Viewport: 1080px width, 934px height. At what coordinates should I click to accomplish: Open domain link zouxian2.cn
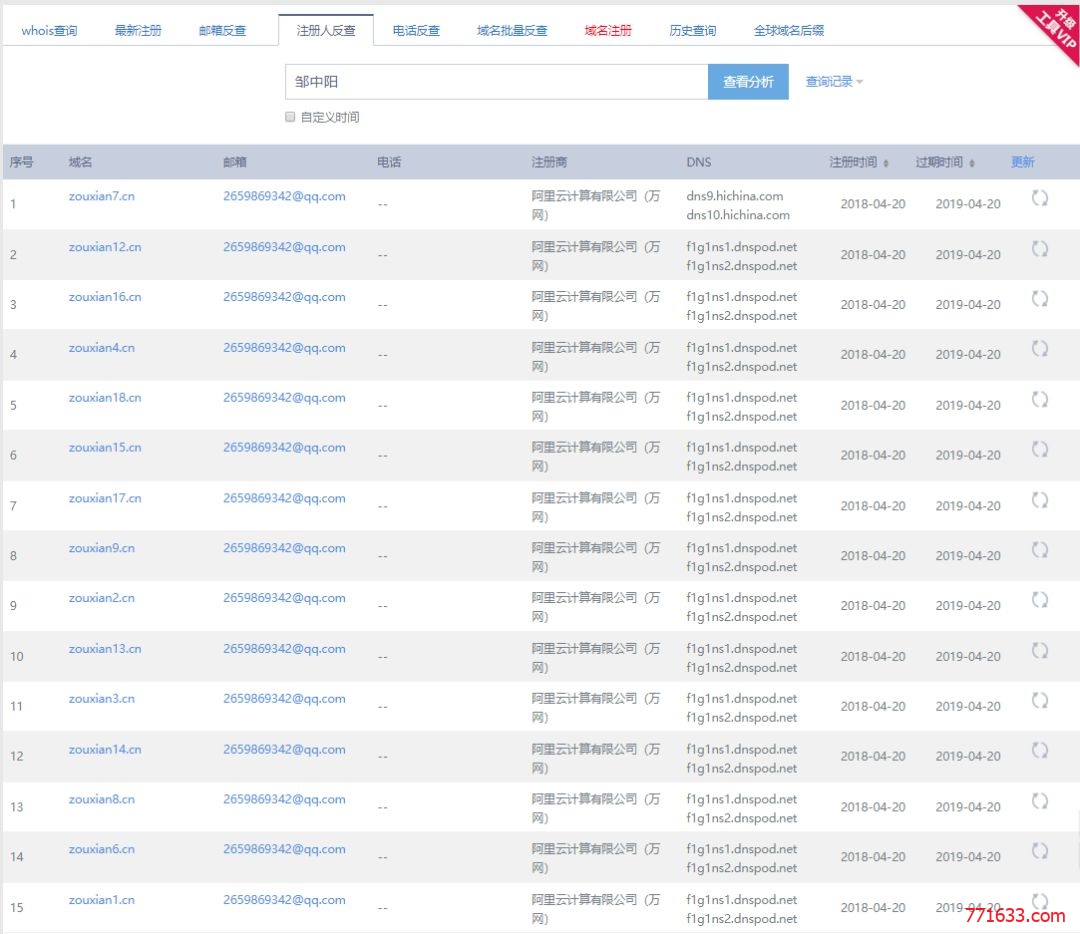tap(101, 598)
